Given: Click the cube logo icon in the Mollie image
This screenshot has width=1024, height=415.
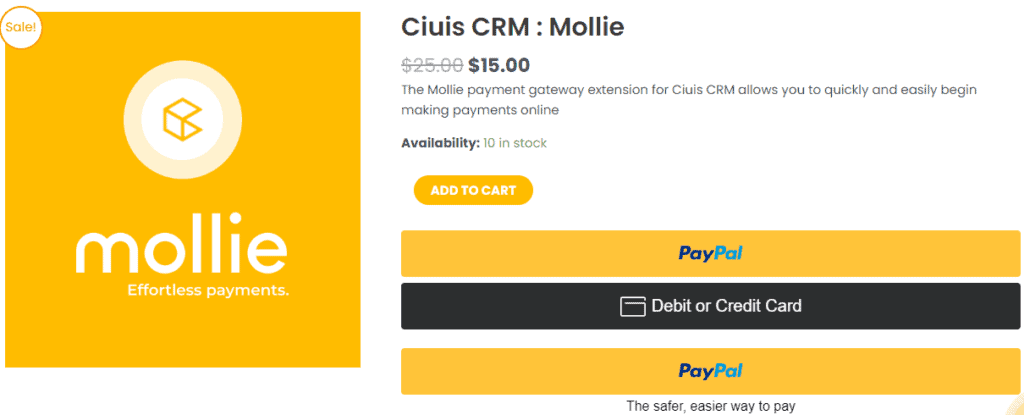Looking at the screenshot, I should coord(182,119).
